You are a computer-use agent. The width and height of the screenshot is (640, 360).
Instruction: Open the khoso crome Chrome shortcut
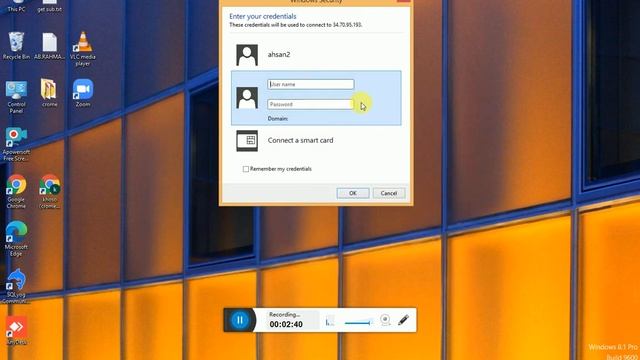click(x=49, y=192)
